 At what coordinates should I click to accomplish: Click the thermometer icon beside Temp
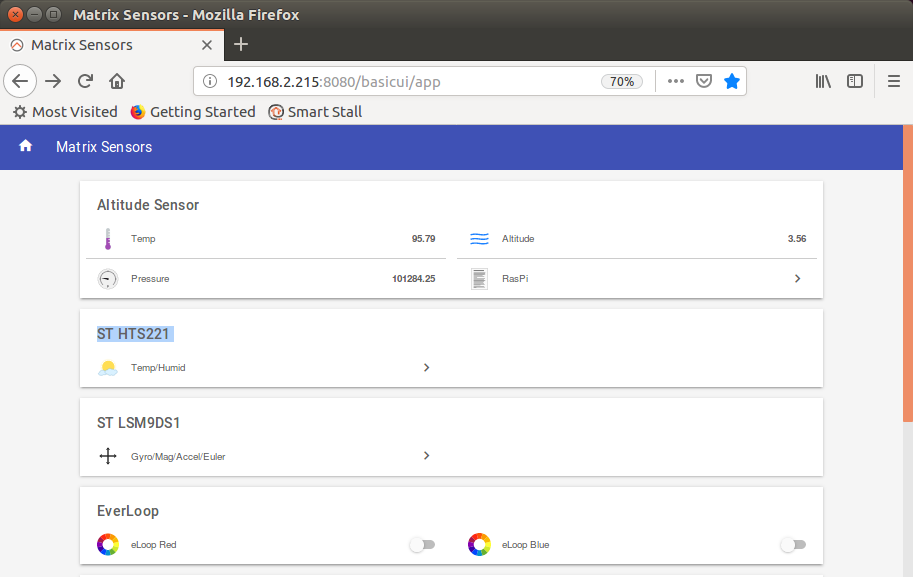[x=108, y=239]
